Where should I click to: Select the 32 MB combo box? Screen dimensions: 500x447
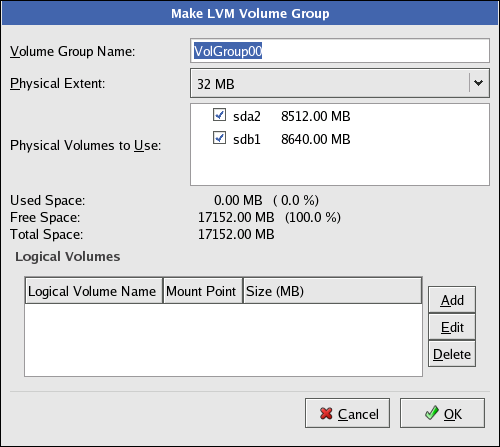[x=340, y=83]
